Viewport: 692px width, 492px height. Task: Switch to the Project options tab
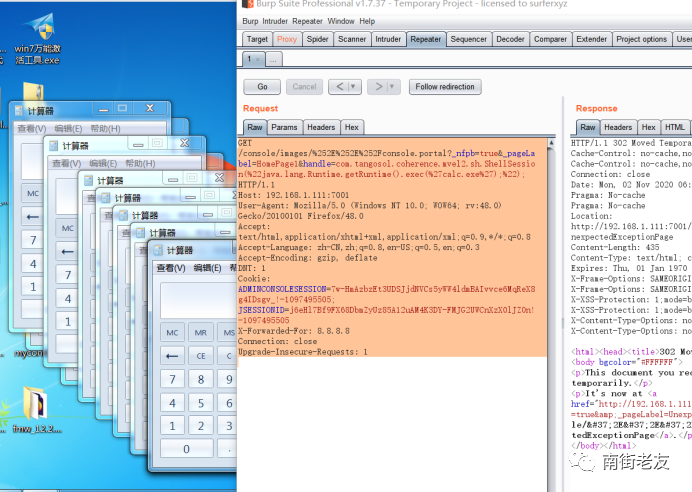[x=641, y=39]
